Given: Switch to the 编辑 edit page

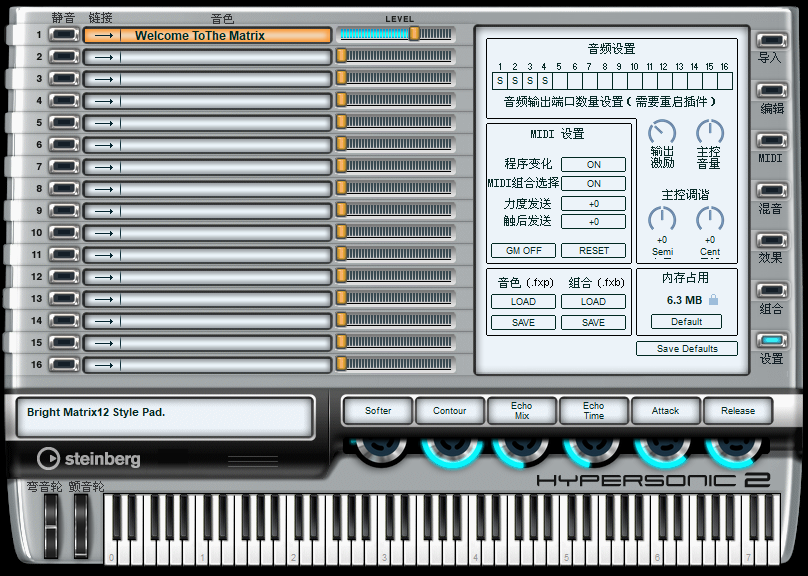Looking at the screenshot, I should tap(771, 90).
